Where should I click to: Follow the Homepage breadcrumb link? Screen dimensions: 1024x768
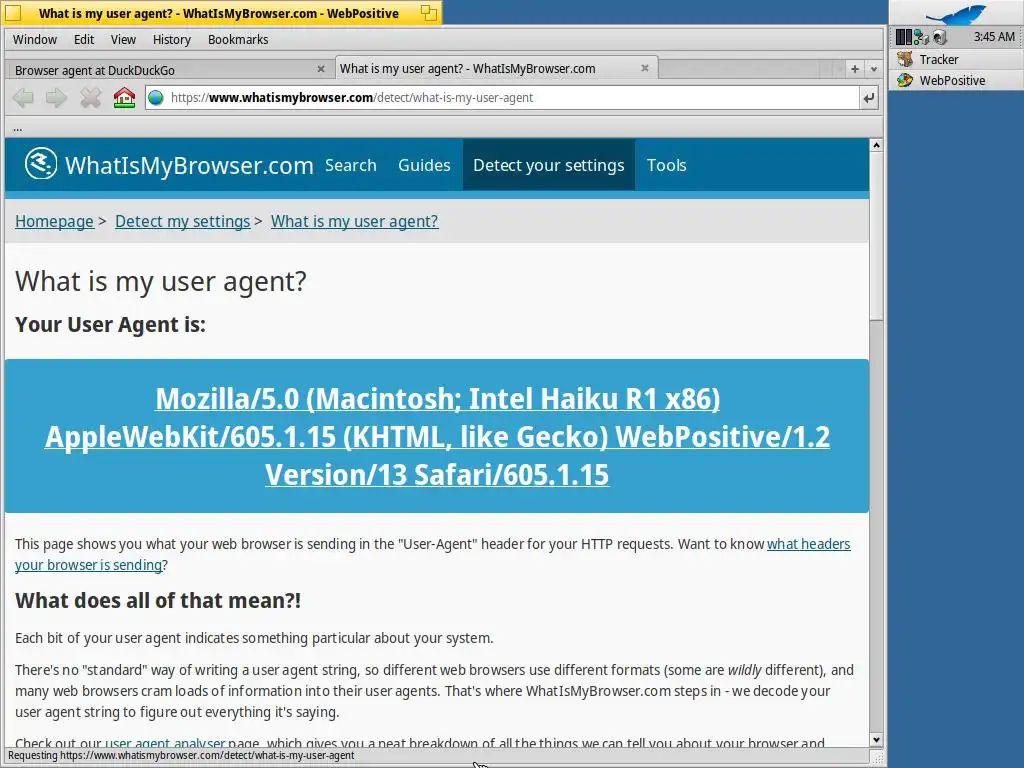pos(54,221)
